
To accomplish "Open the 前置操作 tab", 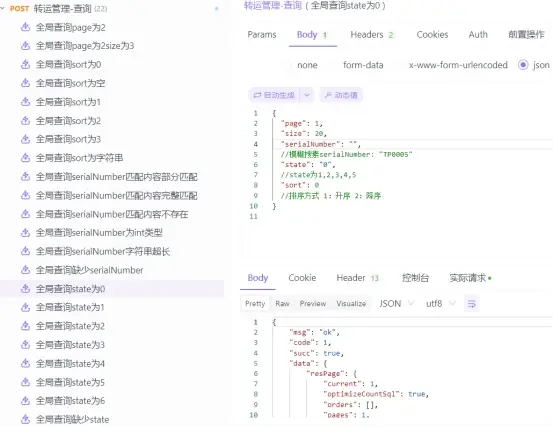I will pos(526,35).
